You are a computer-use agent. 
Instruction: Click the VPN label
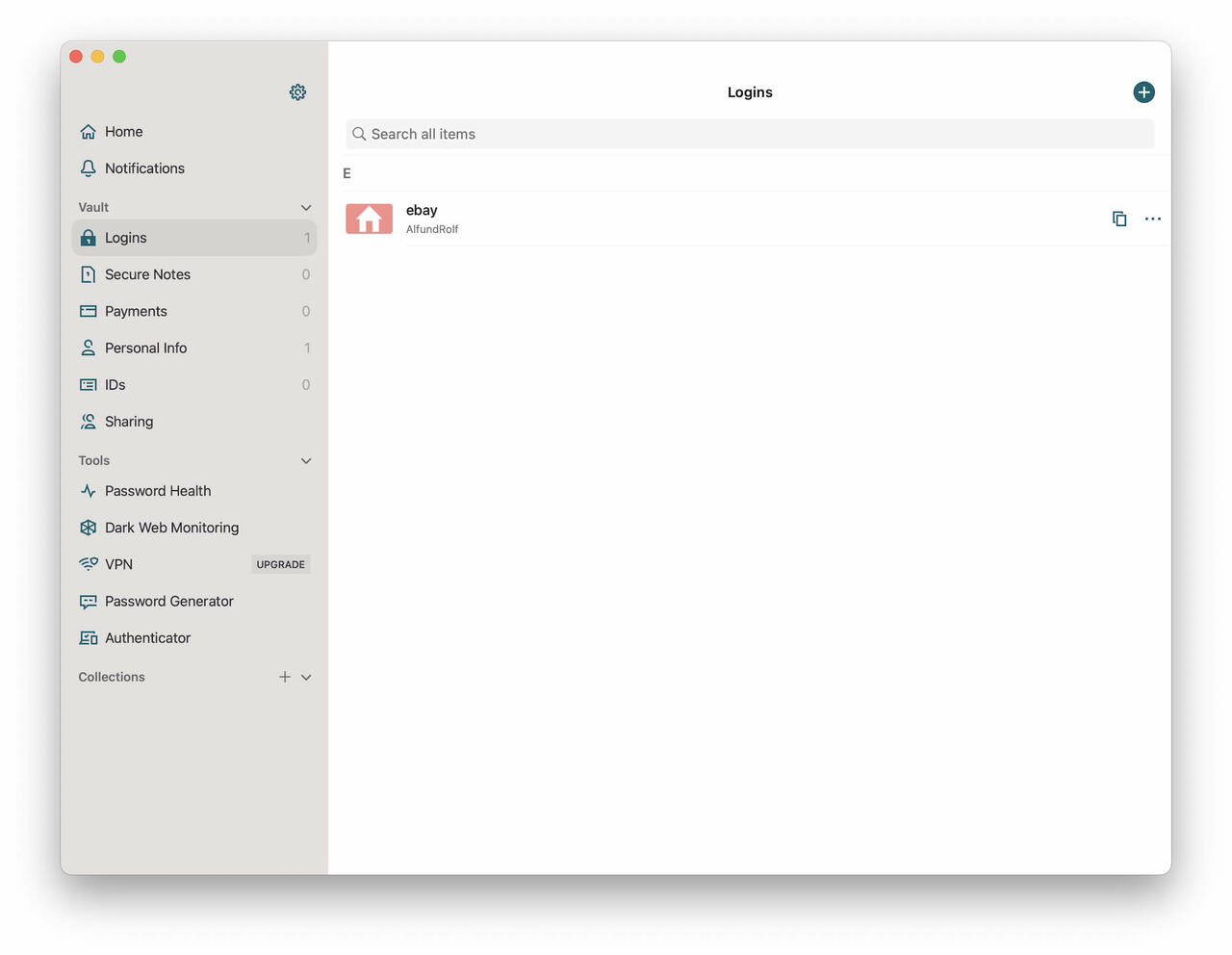click(119, 564)
